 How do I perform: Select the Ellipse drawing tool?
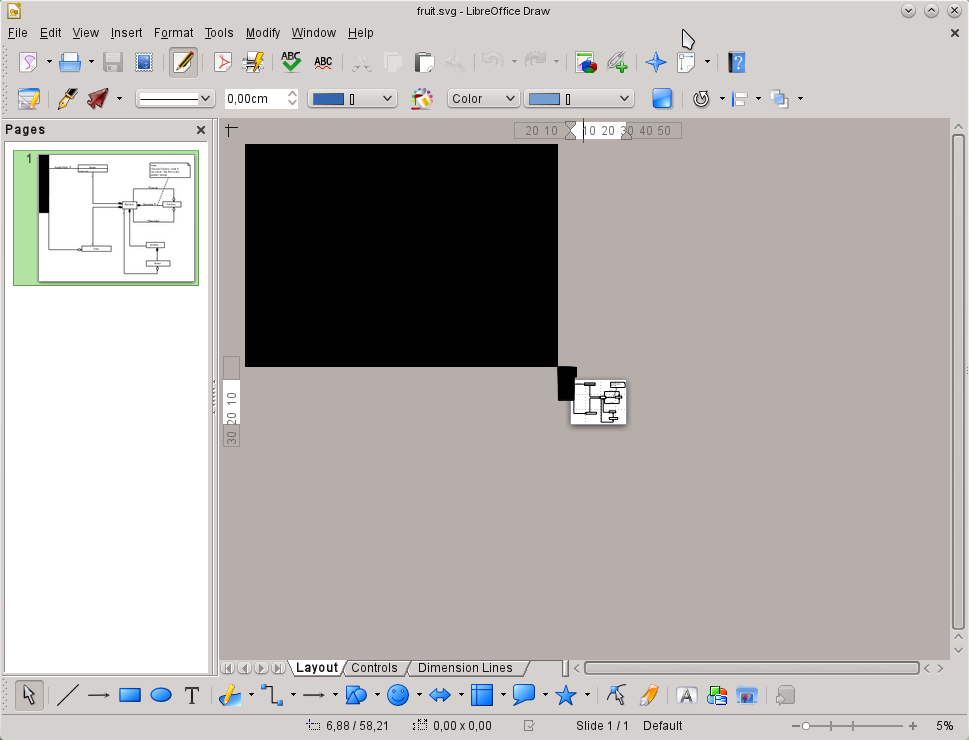coord(161,696)
